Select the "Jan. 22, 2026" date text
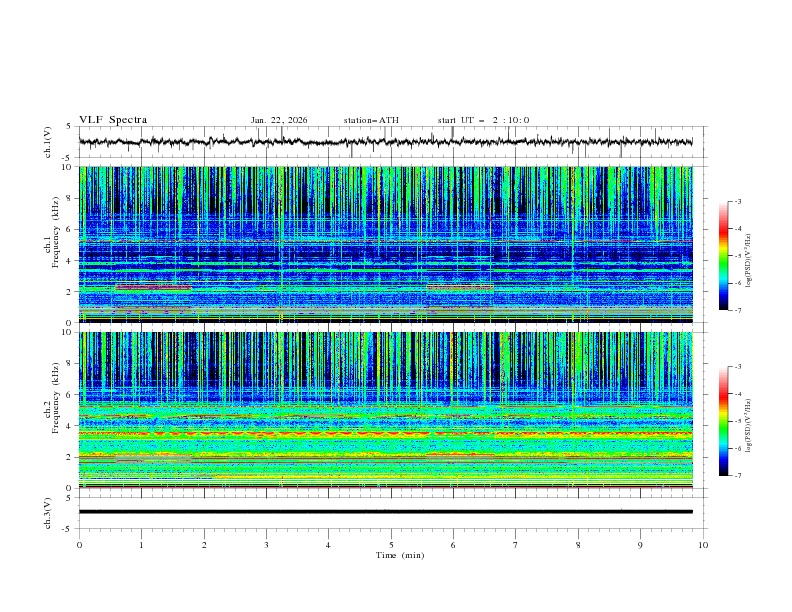 pyautogui.click(x=279, y=120)
